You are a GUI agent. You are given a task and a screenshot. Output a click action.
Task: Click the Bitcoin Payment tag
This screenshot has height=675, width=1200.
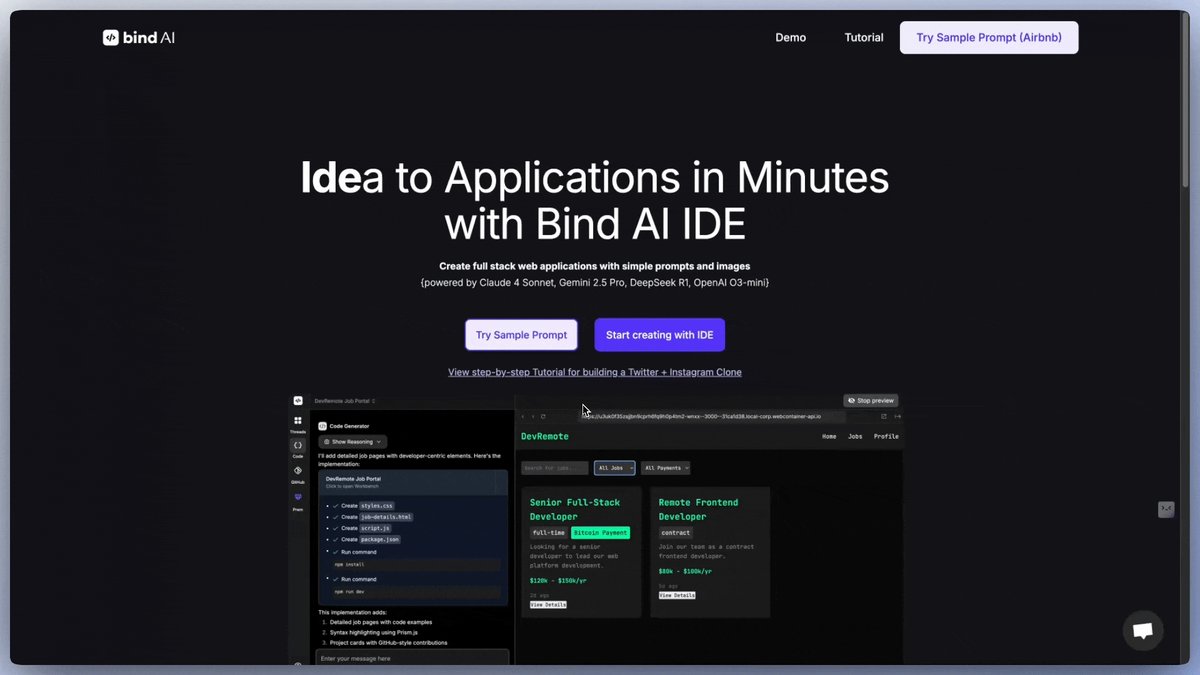click(x=600, y=533)
